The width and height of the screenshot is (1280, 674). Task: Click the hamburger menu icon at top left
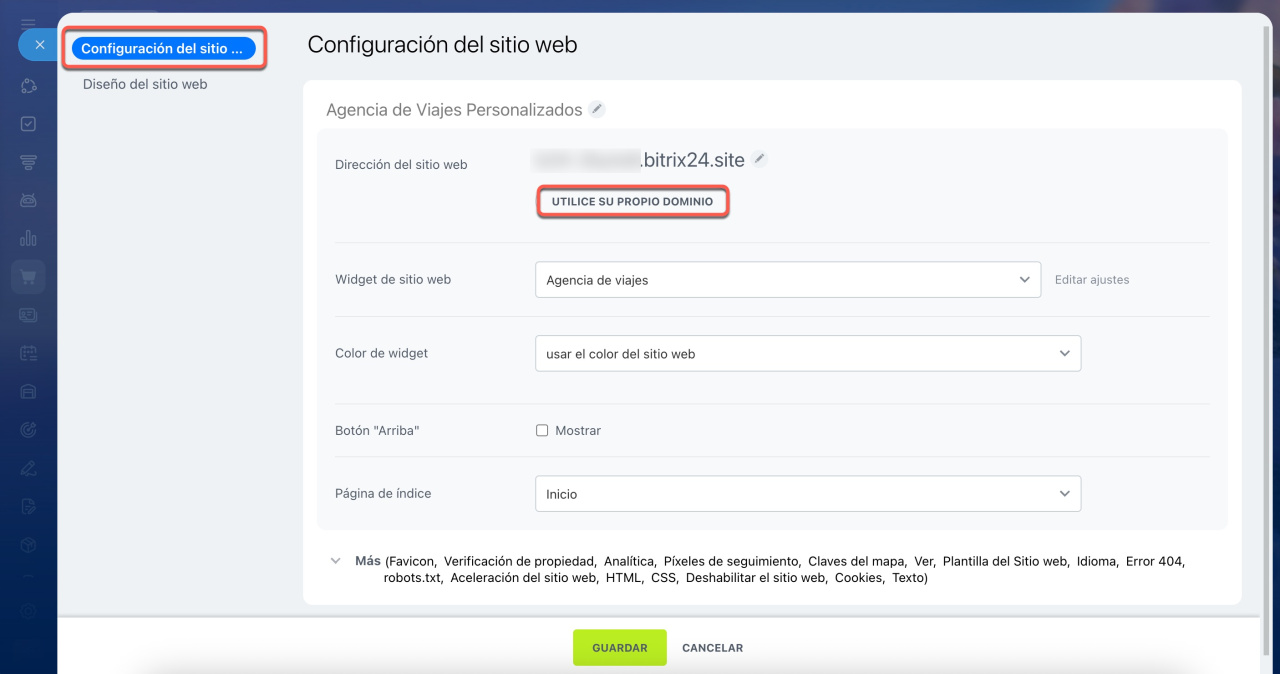28,22
